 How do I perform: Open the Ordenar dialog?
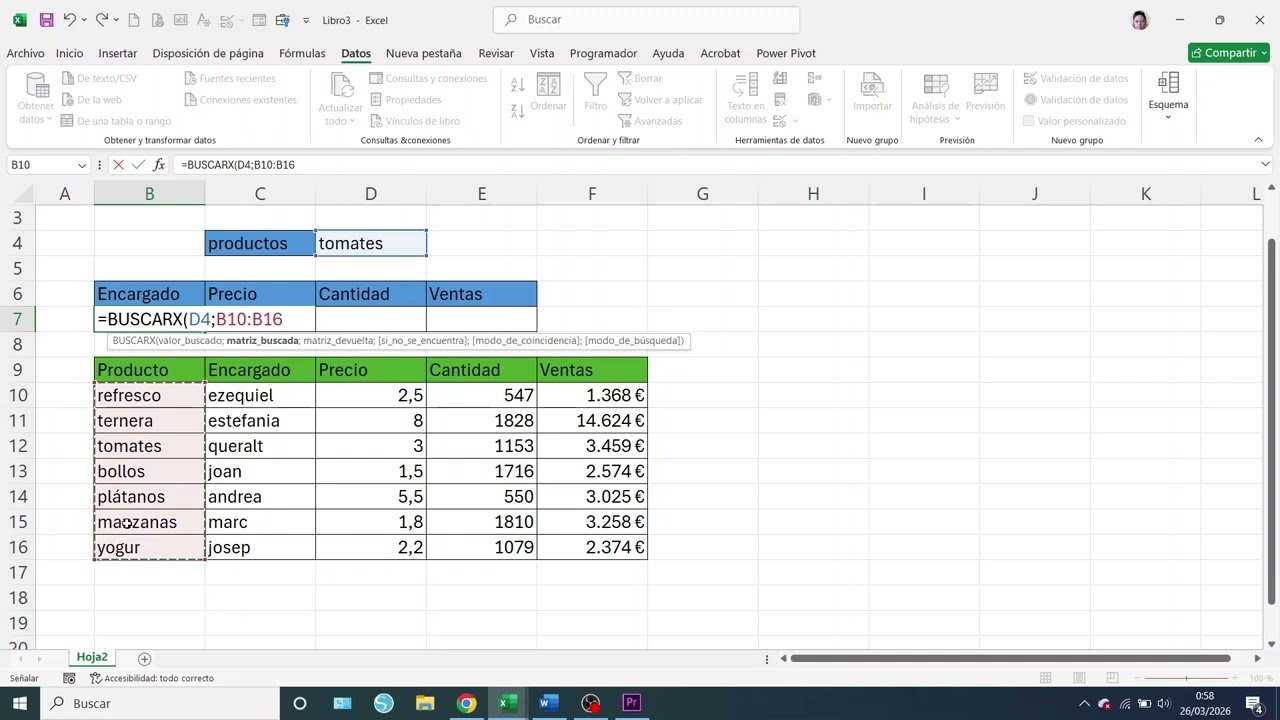[548, 92]
